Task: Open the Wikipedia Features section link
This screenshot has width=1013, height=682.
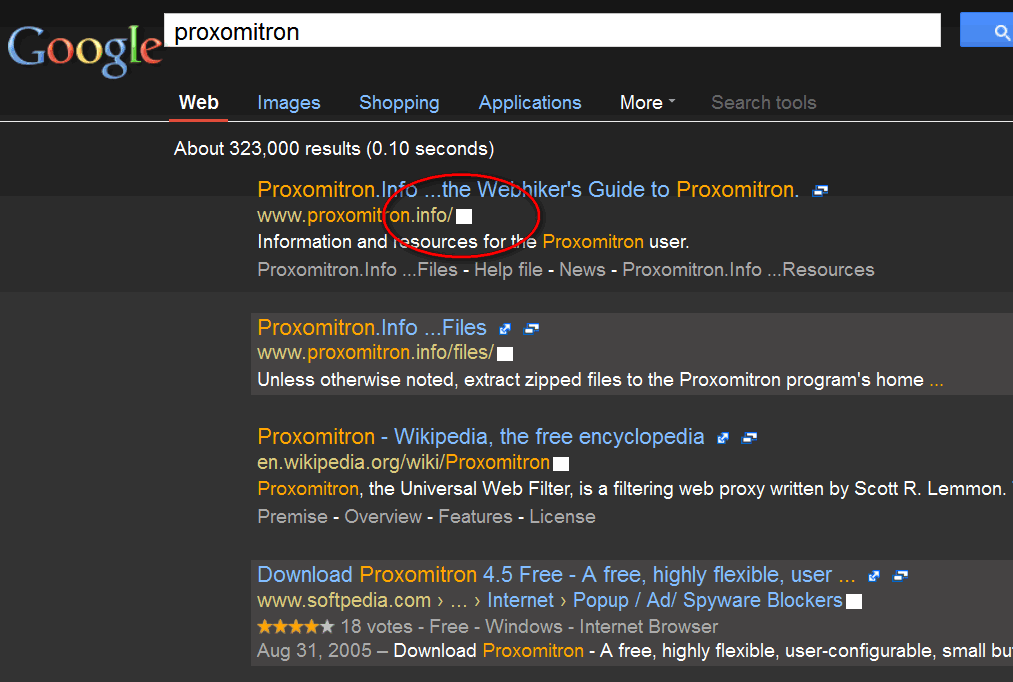Action: tap(475, 517)
